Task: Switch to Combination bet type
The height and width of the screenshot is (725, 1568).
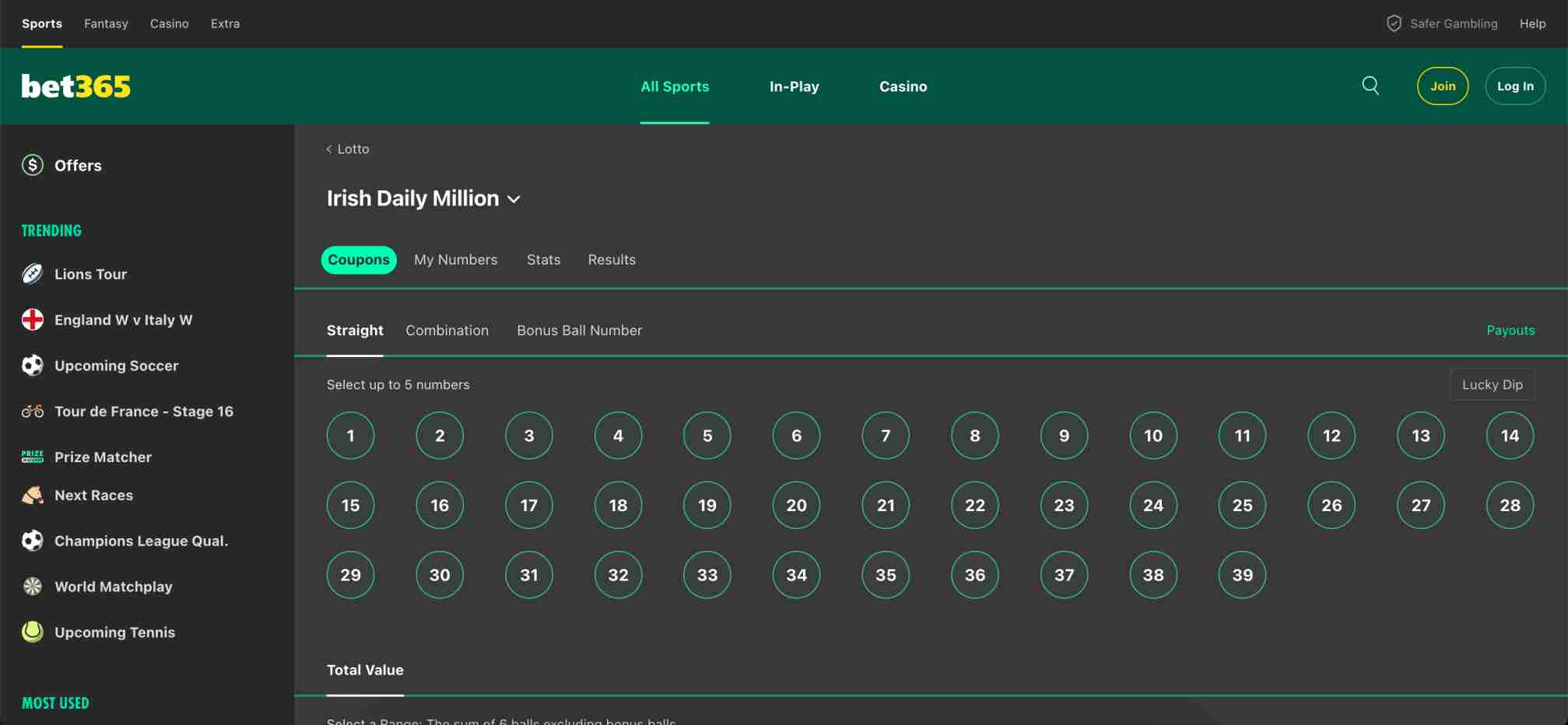Action: click(447, 331)
